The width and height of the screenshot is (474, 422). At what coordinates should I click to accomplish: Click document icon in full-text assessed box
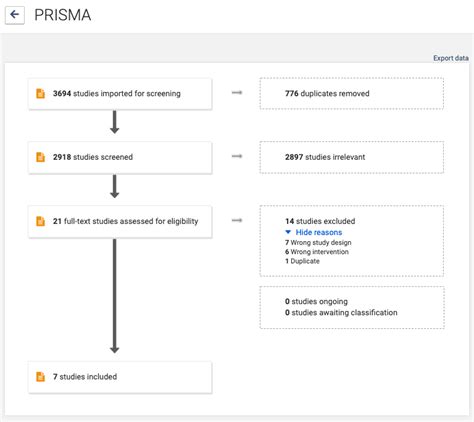[40, 221]
